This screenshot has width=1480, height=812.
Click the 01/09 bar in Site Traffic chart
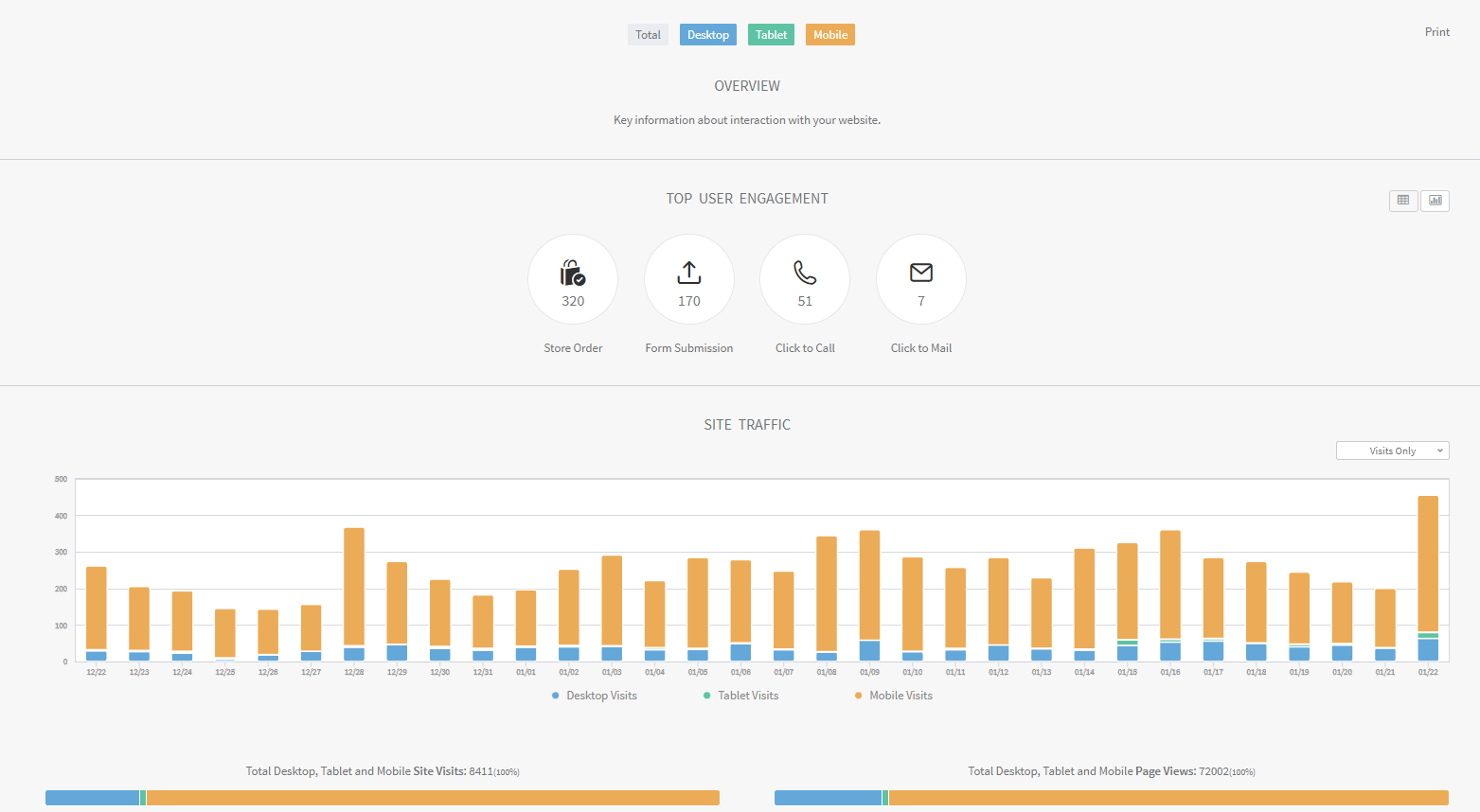pyautogui.click(x=869, y=596)
